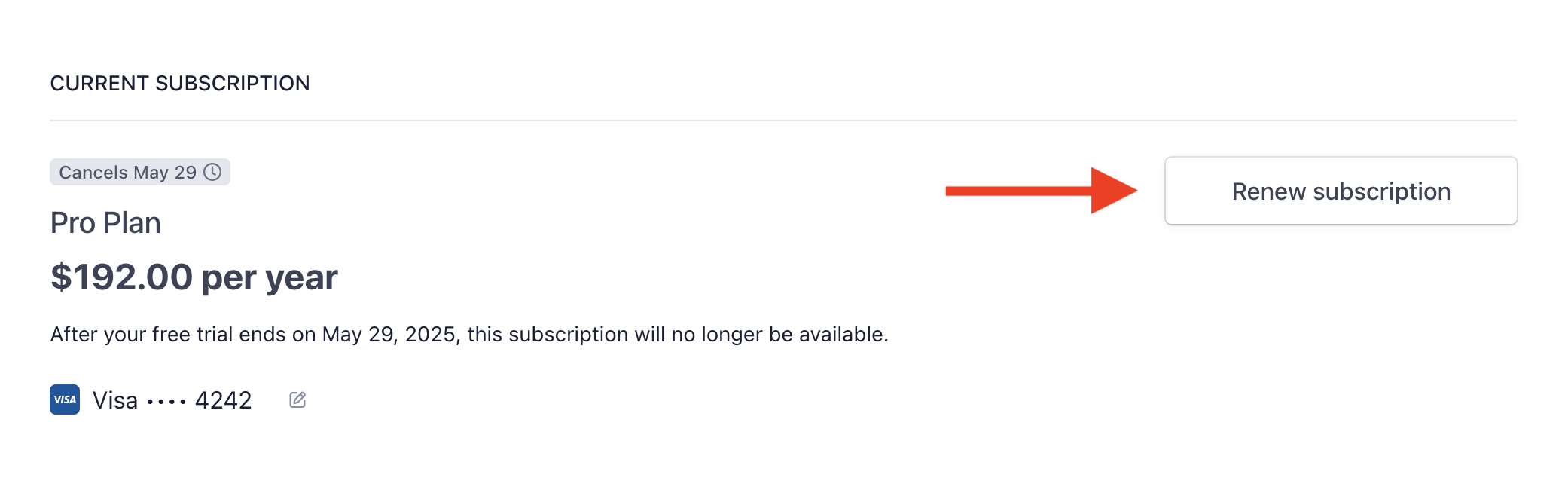The image size is (1568, 499).
Task: Click the Visa payment method row
Action: [151, 400]
